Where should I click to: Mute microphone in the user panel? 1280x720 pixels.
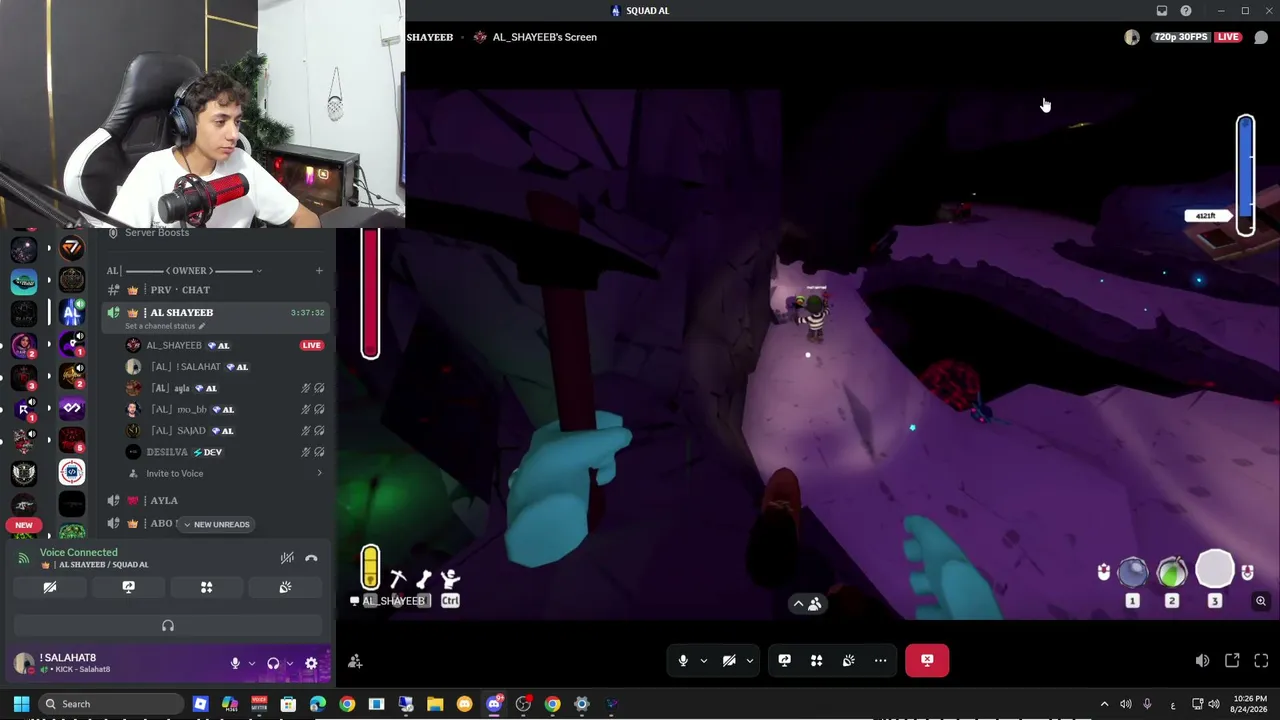tap(235, 663)
